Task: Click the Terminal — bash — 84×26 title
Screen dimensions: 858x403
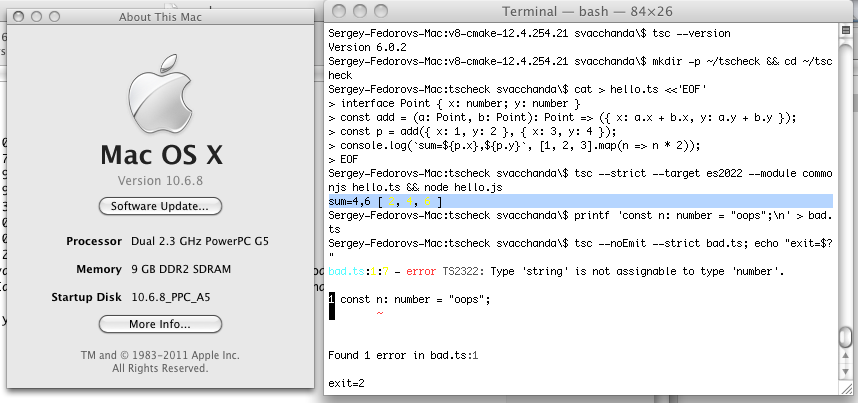Action: (x=587, y=11)
